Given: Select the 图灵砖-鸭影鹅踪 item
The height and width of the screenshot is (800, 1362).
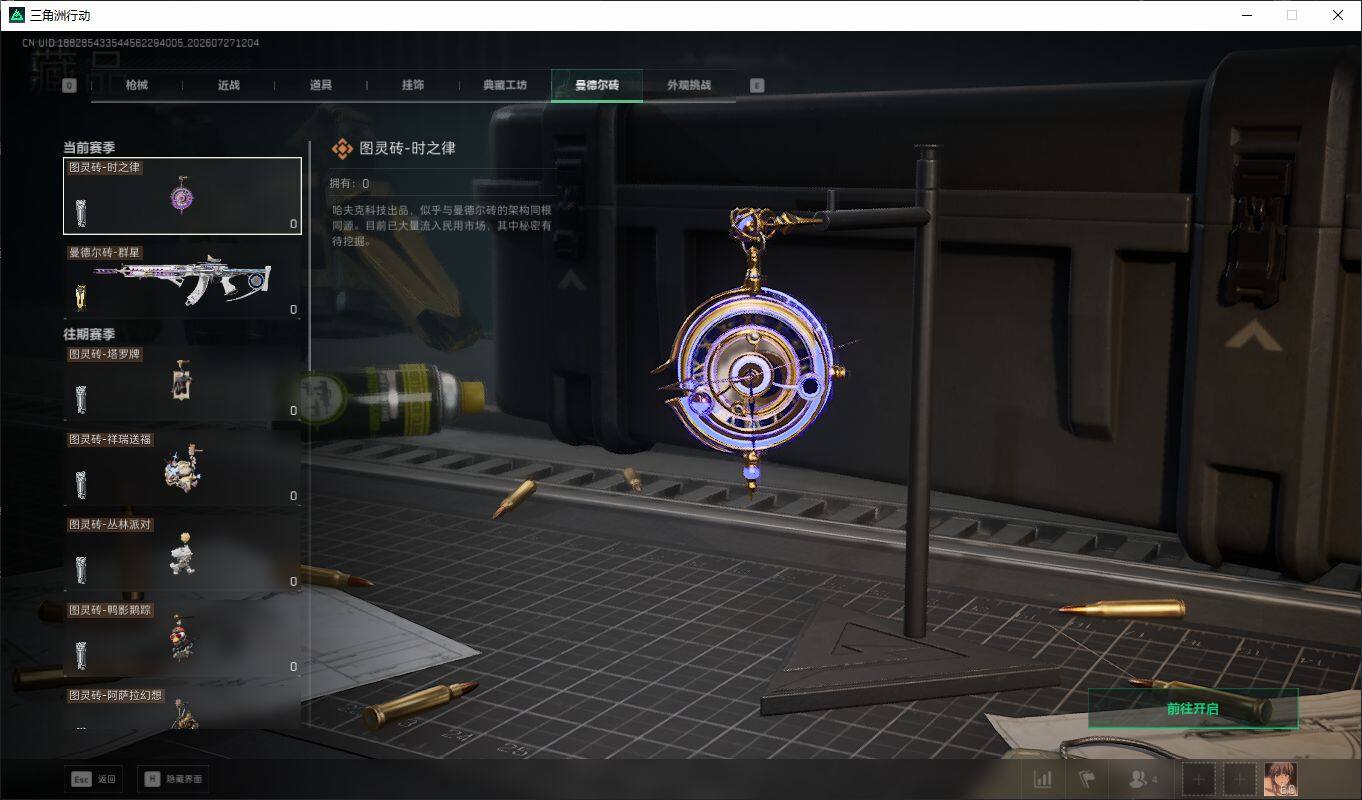Looking at the screenshot, I should (182, 638).
